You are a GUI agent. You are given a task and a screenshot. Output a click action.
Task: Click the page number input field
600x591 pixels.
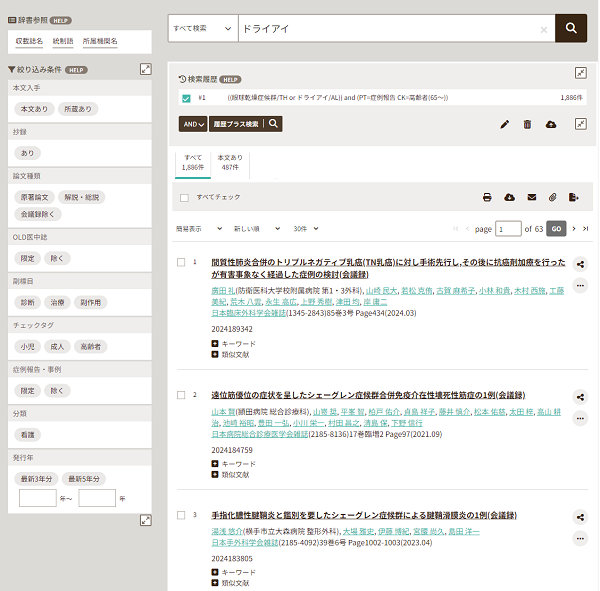[508, 229]
